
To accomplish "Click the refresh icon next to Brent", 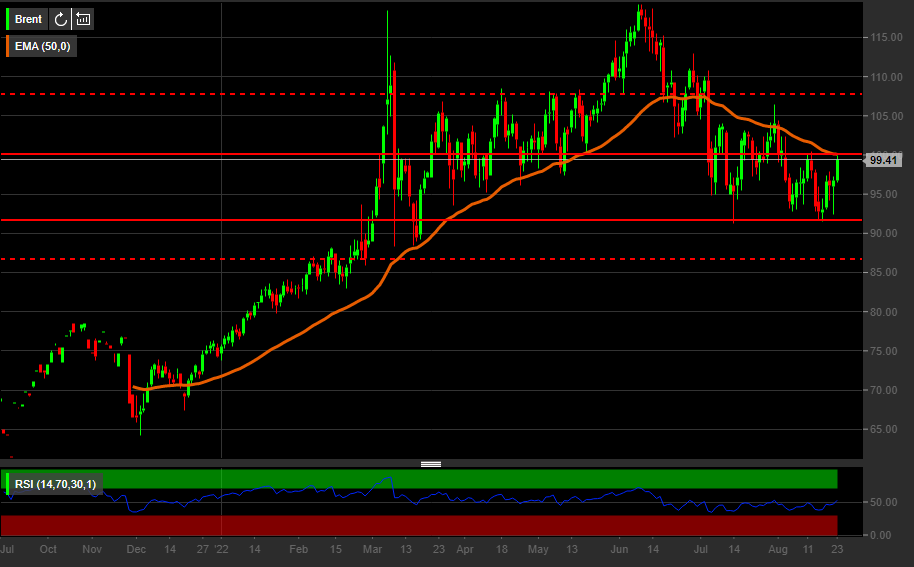I will (61, 19).
